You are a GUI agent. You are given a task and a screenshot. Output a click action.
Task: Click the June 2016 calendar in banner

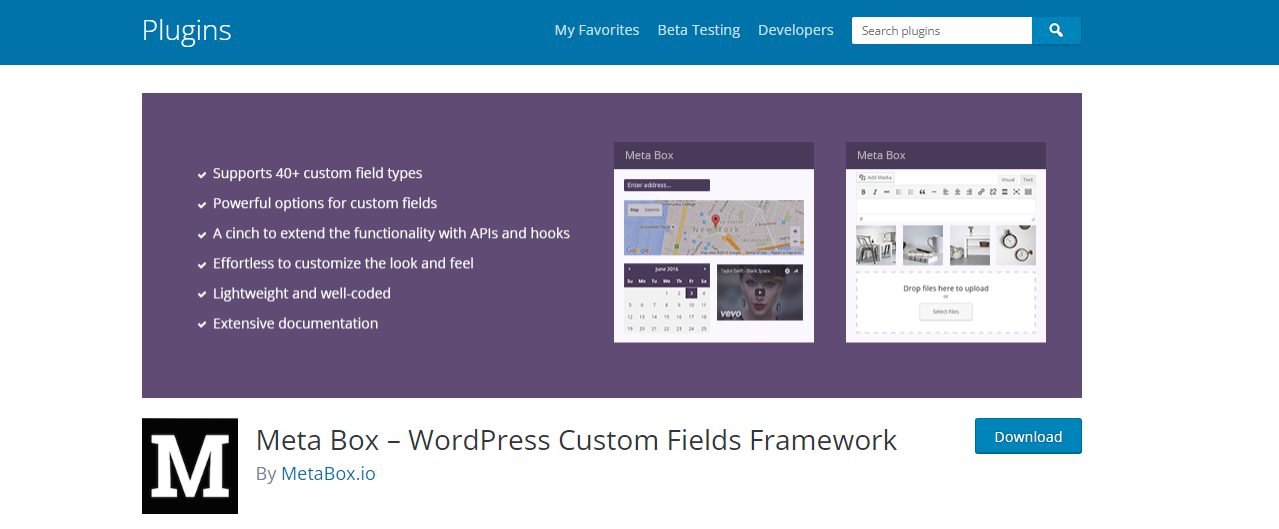(667, 299)
